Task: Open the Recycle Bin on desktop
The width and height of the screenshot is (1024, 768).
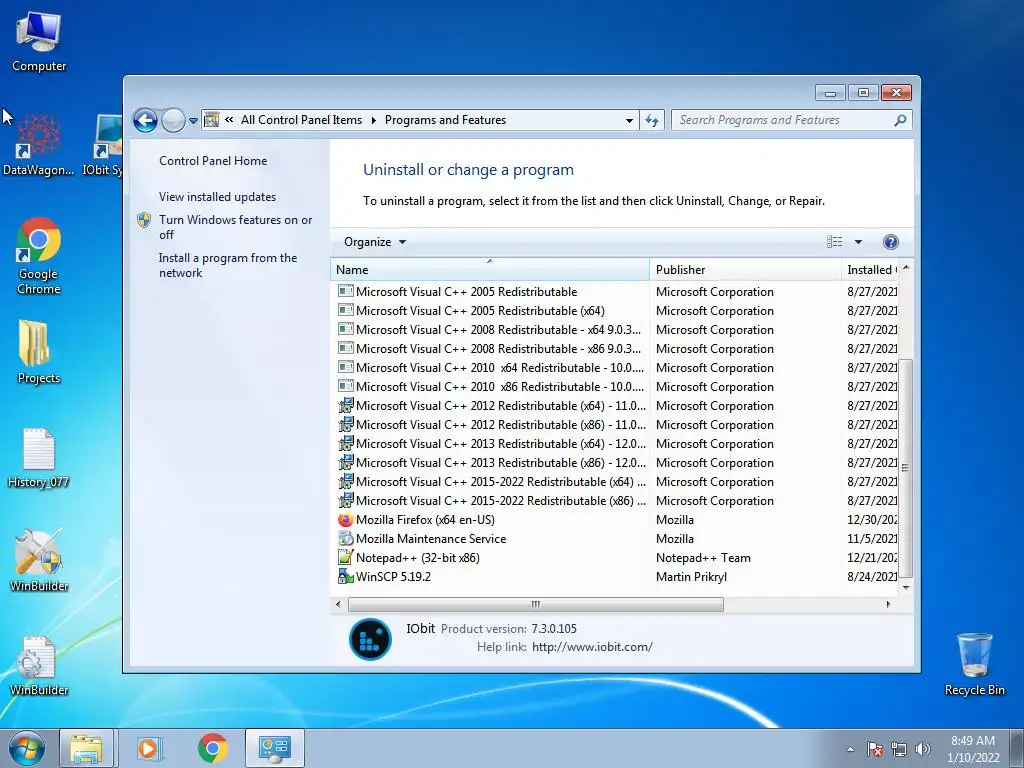Action: [974, 664]
